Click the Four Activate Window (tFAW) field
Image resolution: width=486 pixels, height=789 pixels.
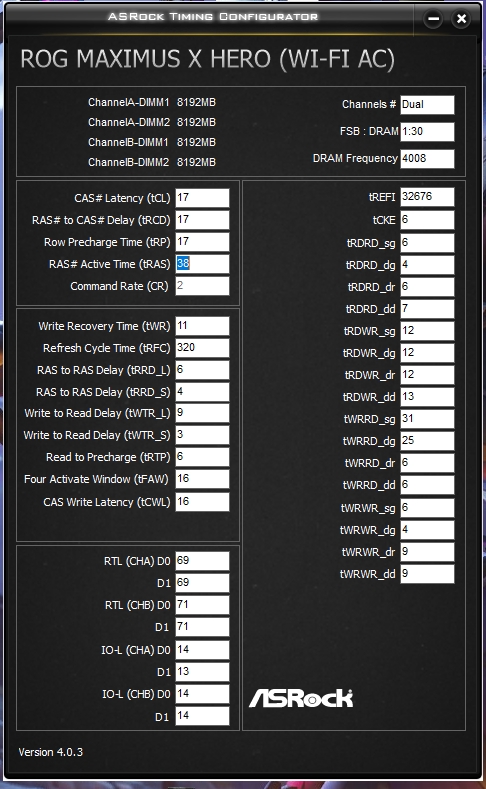tap(202, 479)
